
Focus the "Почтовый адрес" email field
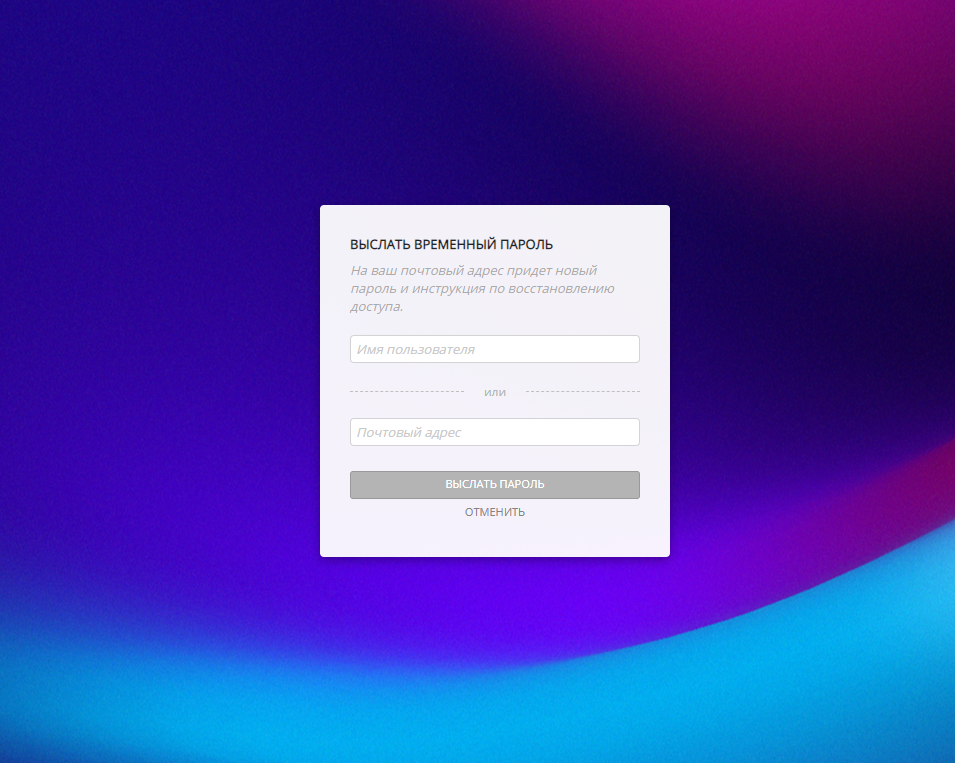(x=494, y=432)
